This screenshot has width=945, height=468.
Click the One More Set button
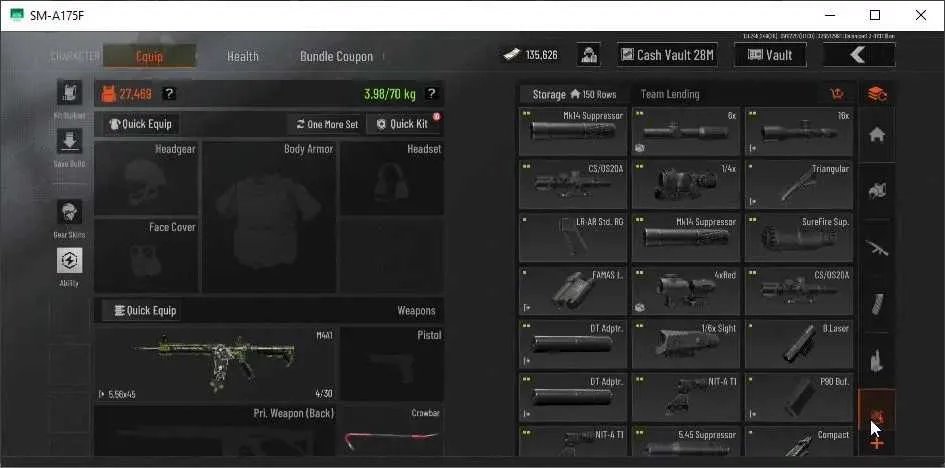point(327,124)
